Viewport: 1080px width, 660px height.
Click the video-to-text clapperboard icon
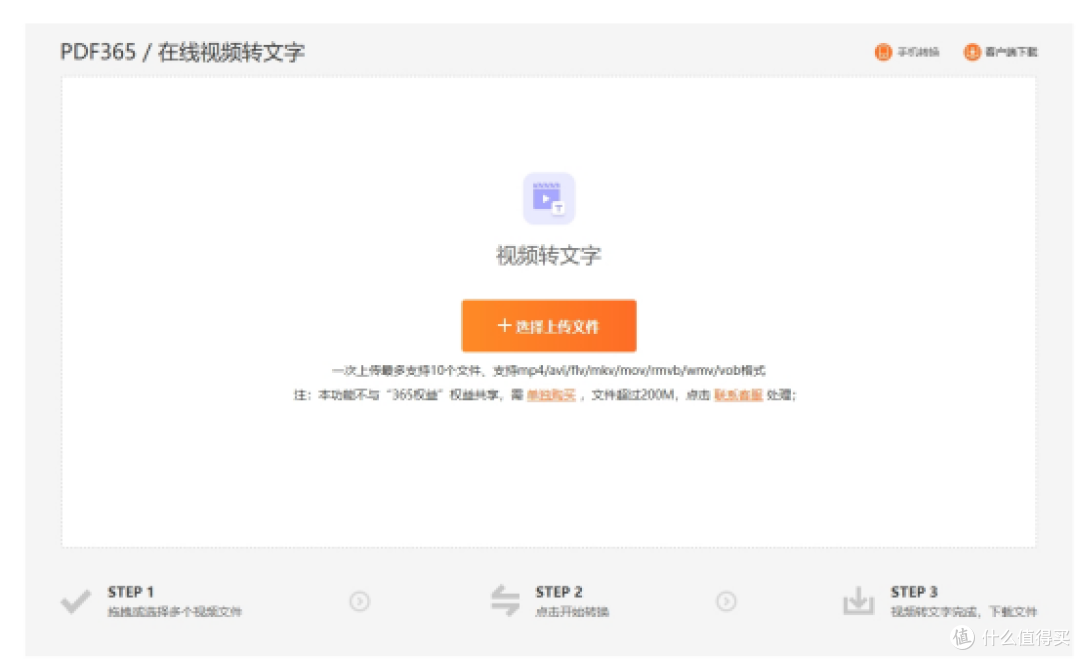(548, 198)
